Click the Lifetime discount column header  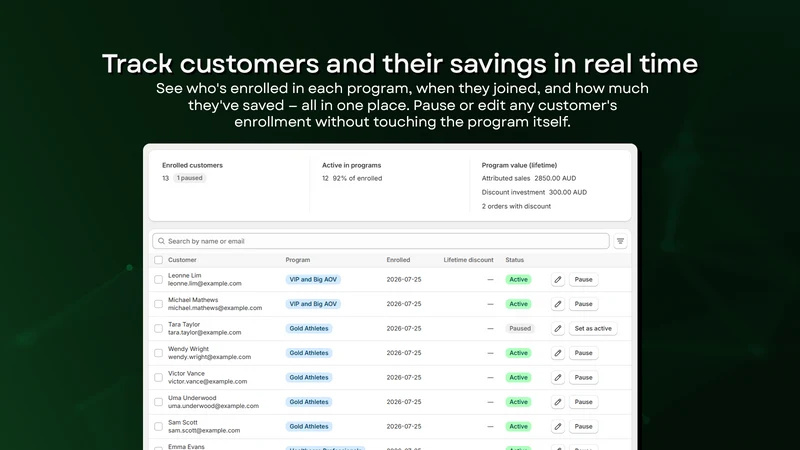point(468,260)
